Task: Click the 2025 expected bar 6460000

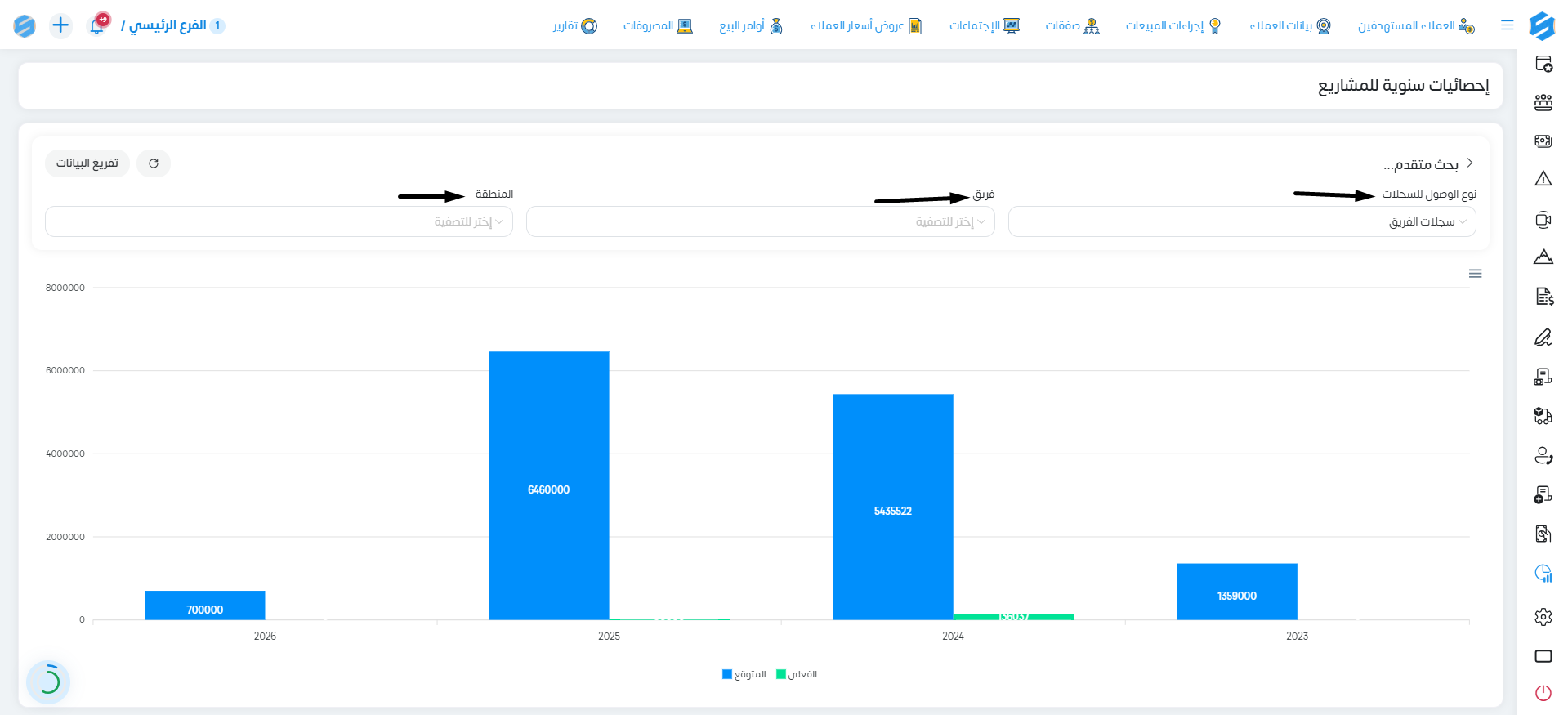Action: [x=549, y=485]
